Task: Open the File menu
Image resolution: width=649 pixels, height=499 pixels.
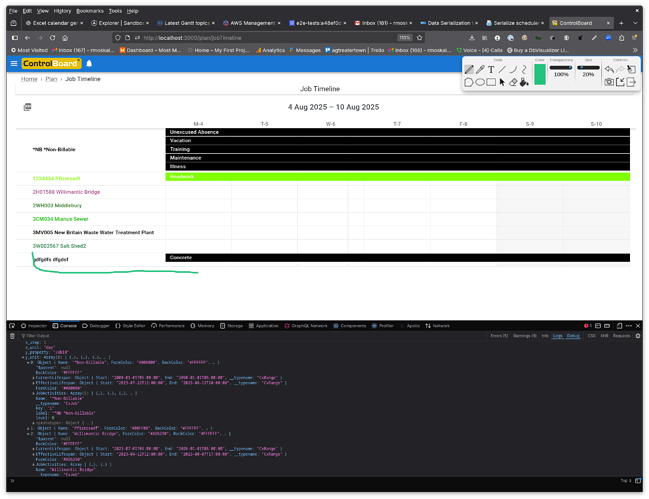Action: tap(13, 11)
